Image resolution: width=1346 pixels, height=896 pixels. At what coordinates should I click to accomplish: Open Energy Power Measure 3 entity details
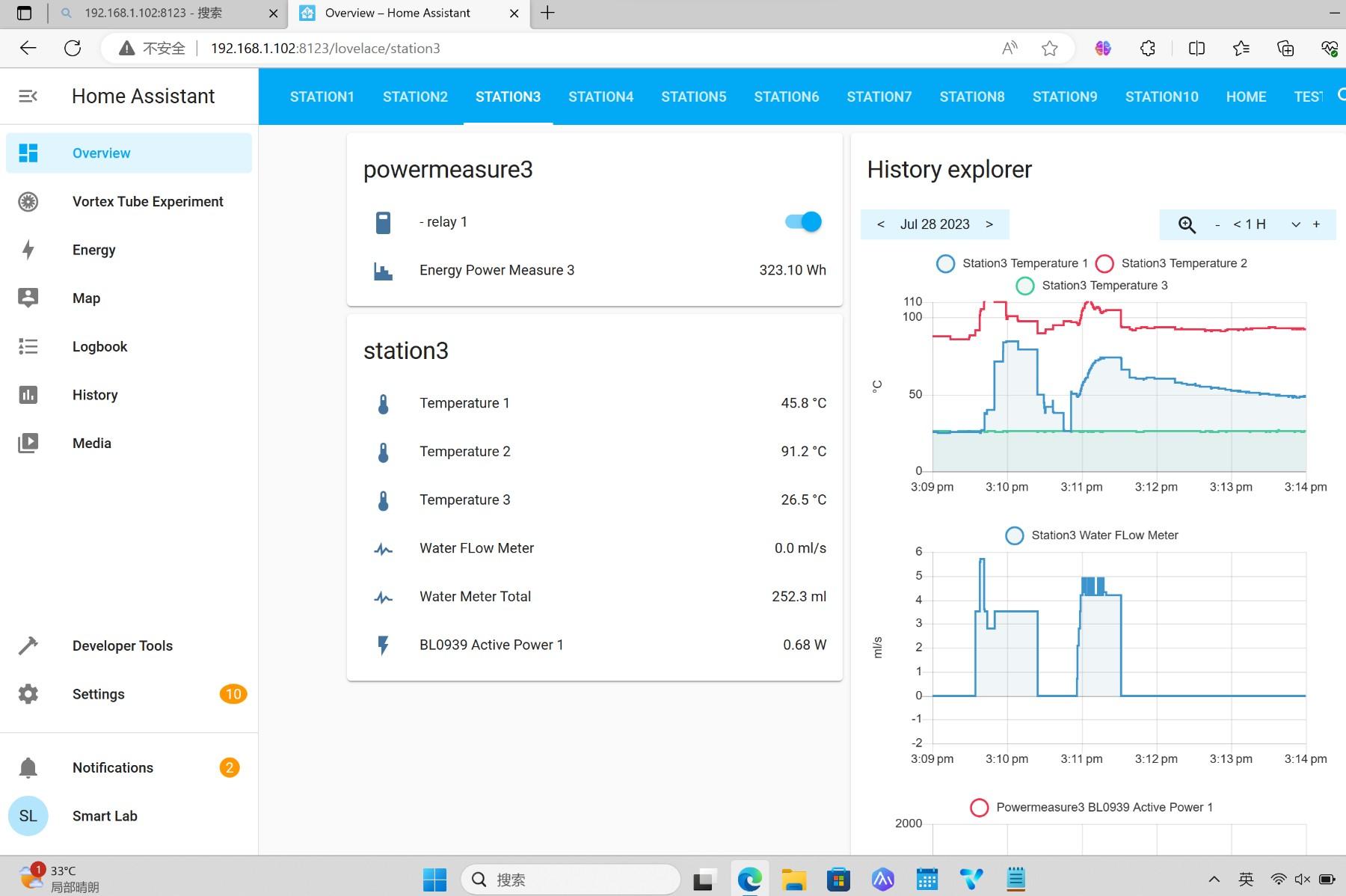594,271
